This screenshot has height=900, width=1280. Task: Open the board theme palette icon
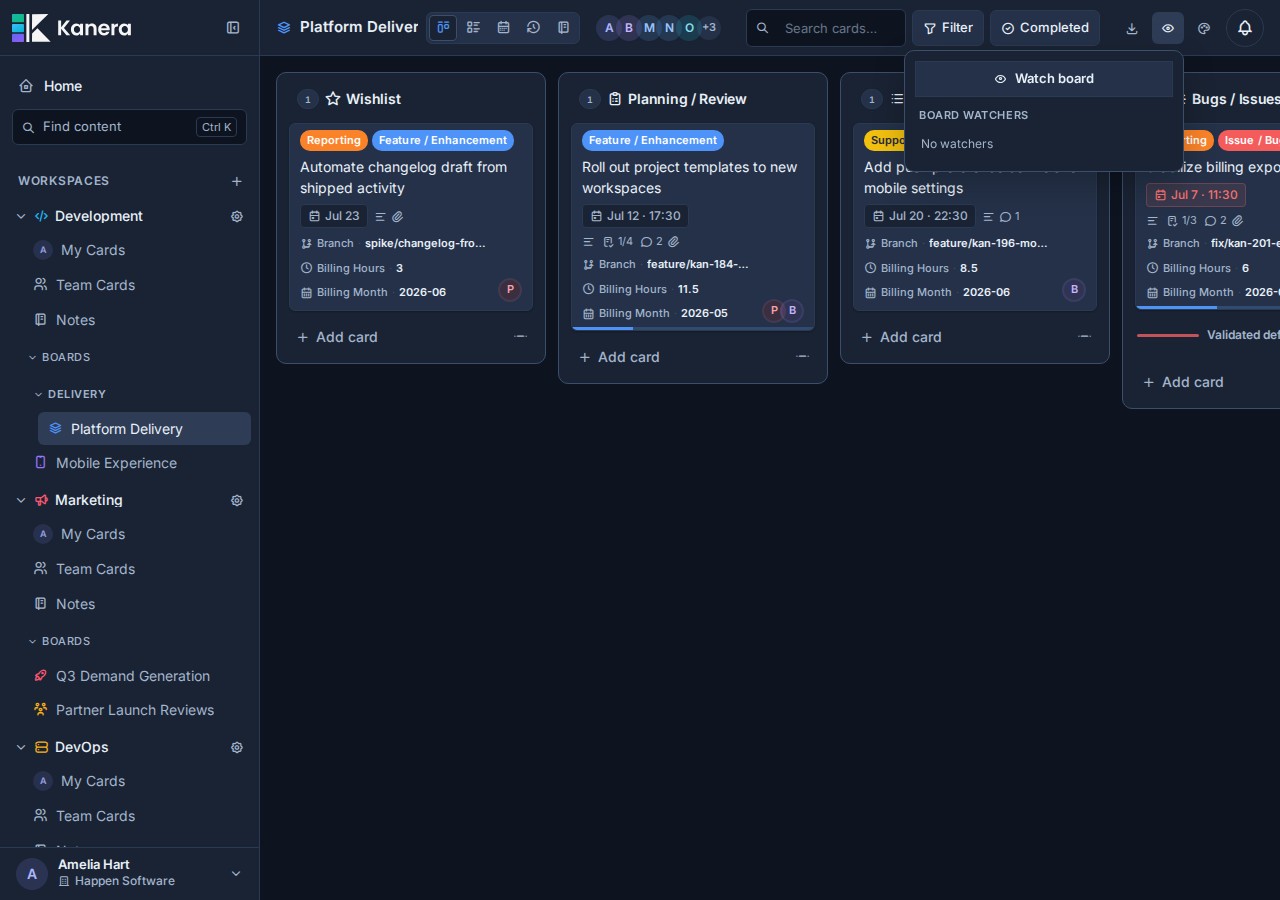[x=1204, y=28]
